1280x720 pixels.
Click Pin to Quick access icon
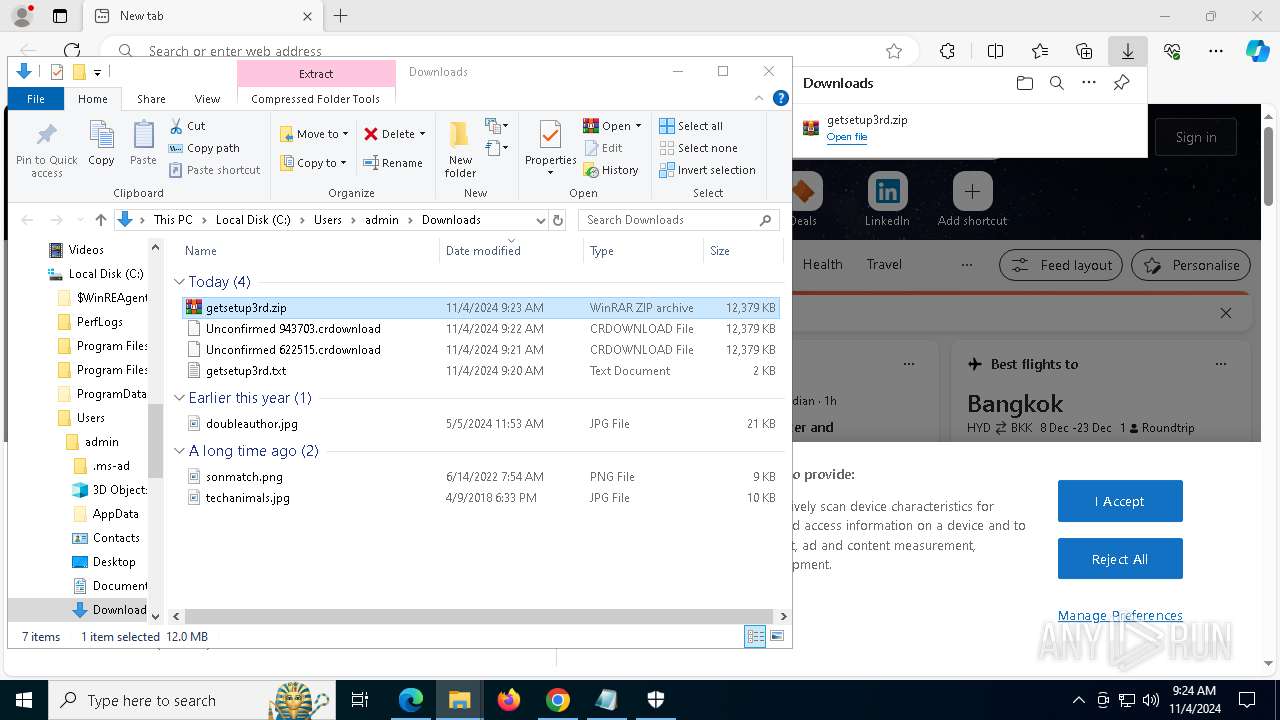[x=46, y=150]
